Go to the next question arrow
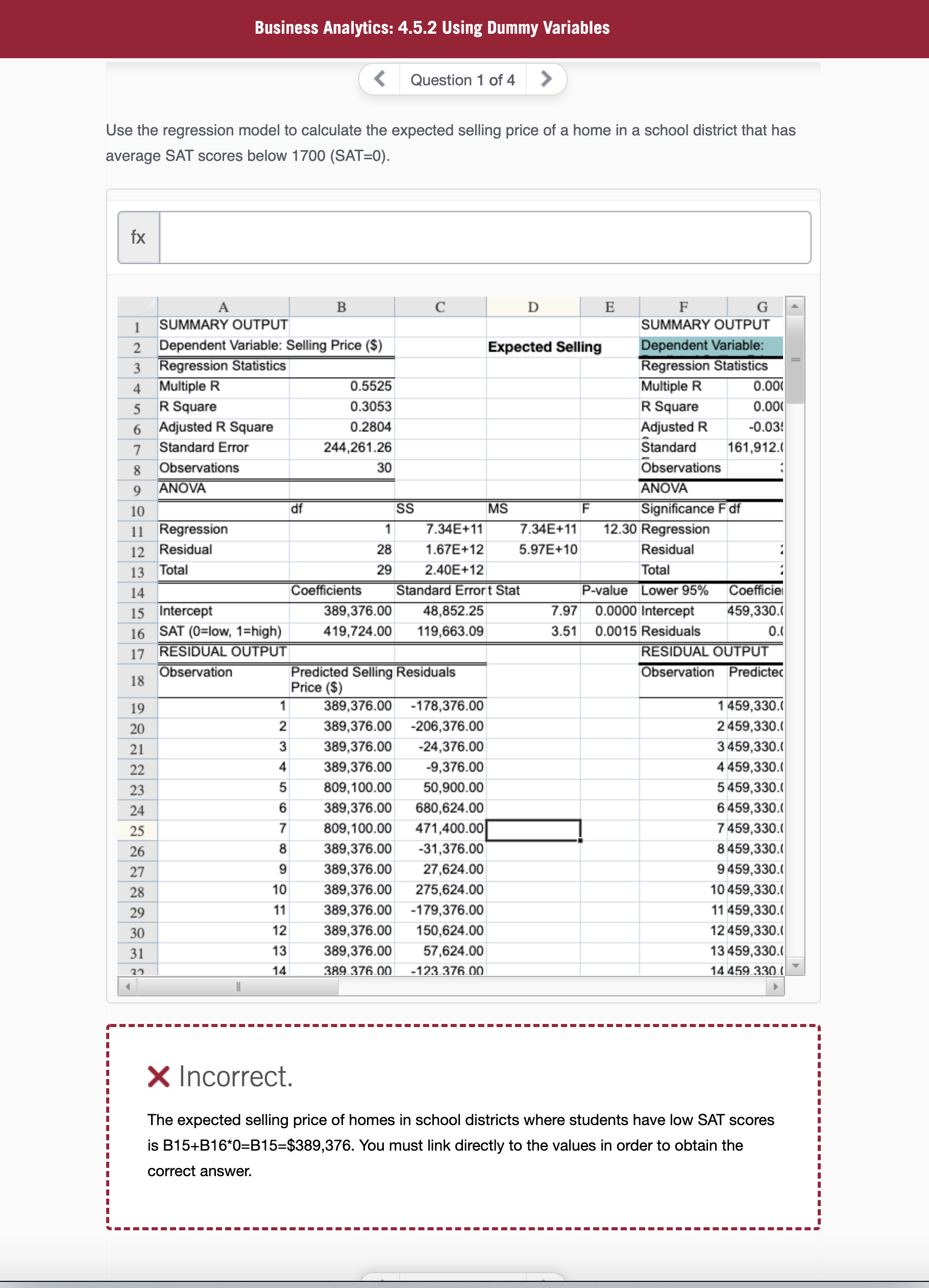 pos(546,79)
